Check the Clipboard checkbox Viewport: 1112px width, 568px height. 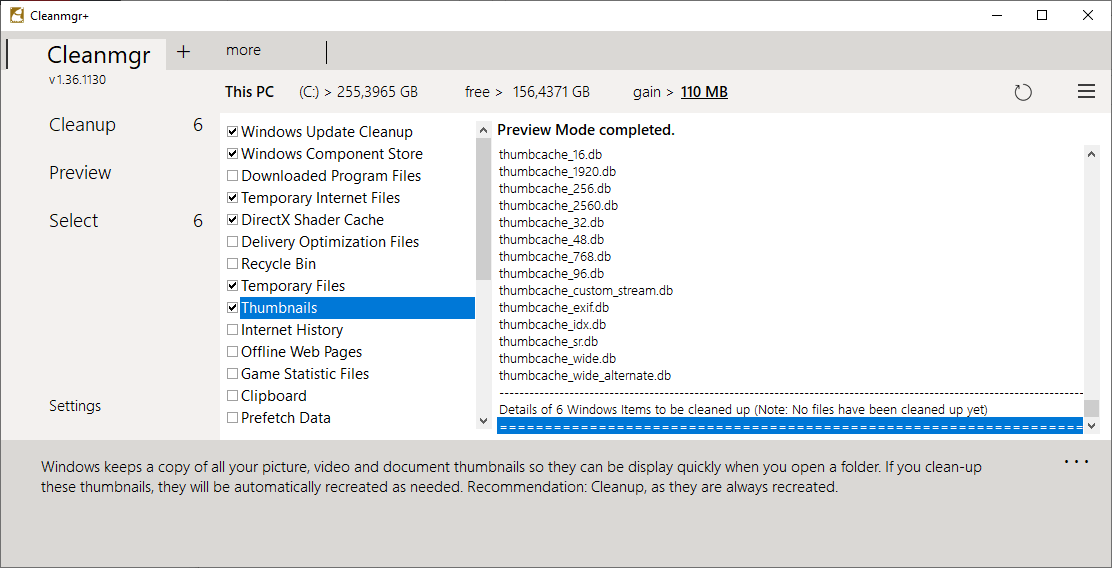(232, 396)
